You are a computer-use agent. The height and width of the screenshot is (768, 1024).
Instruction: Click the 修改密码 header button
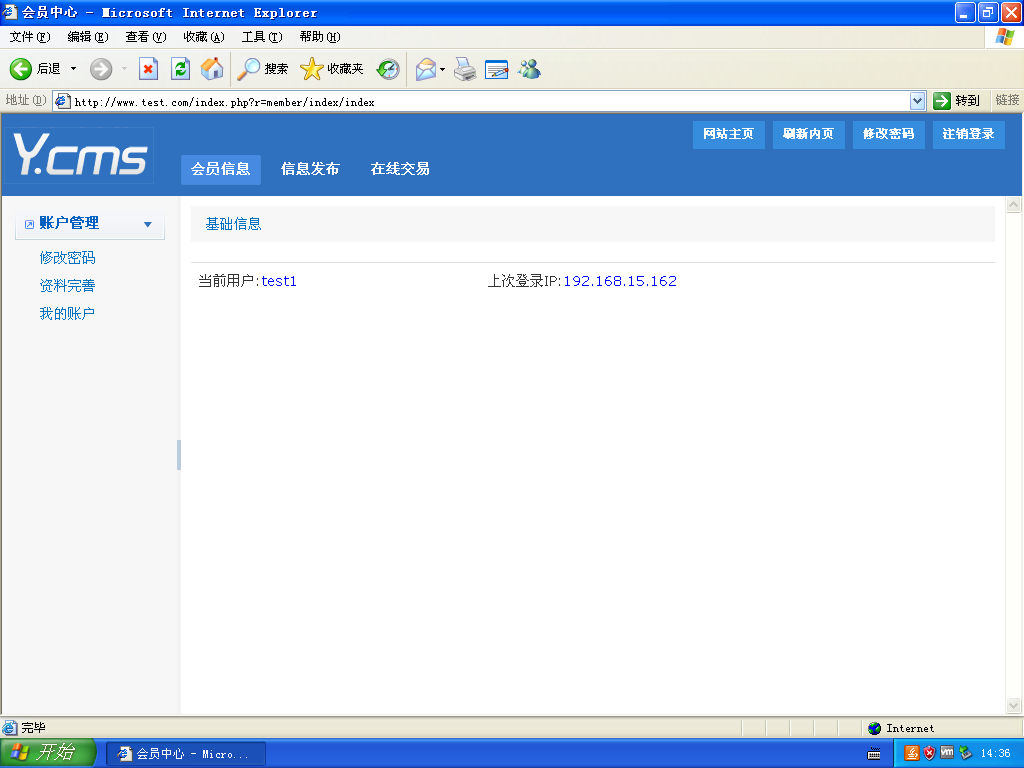tap(888, 134)
